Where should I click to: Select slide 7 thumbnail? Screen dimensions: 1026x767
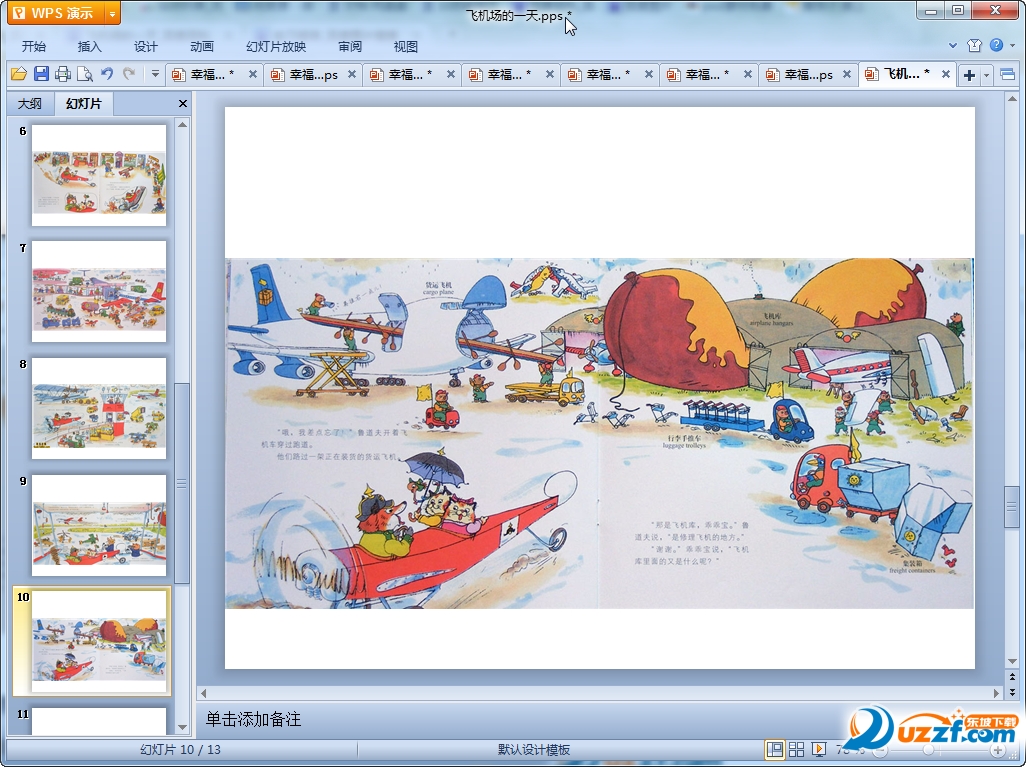[99, 291]
